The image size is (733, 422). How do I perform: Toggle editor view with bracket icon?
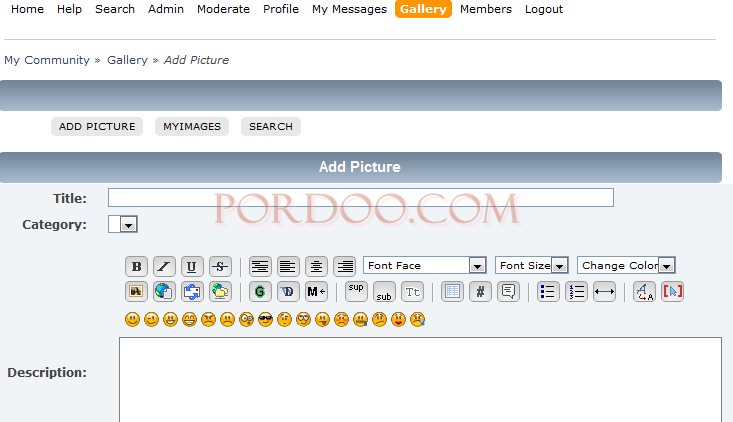point(673,292)
